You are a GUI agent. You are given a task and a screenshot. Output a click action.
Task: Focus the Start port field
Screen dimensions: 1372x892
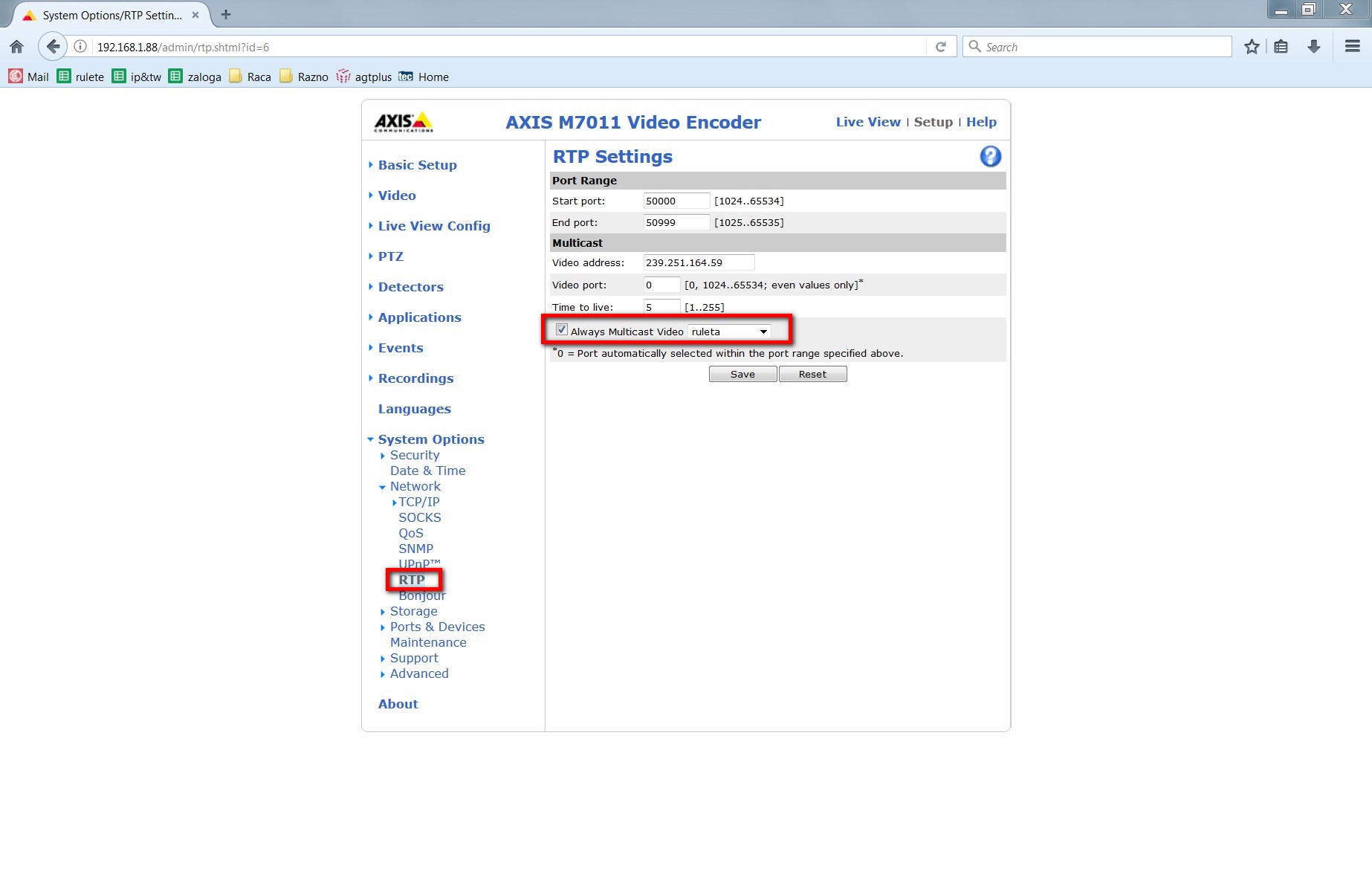point(676,201)
